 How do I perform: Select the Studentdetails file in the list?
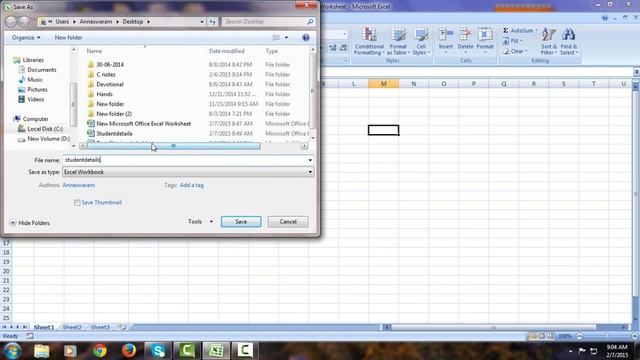click(x=114, y=133)
